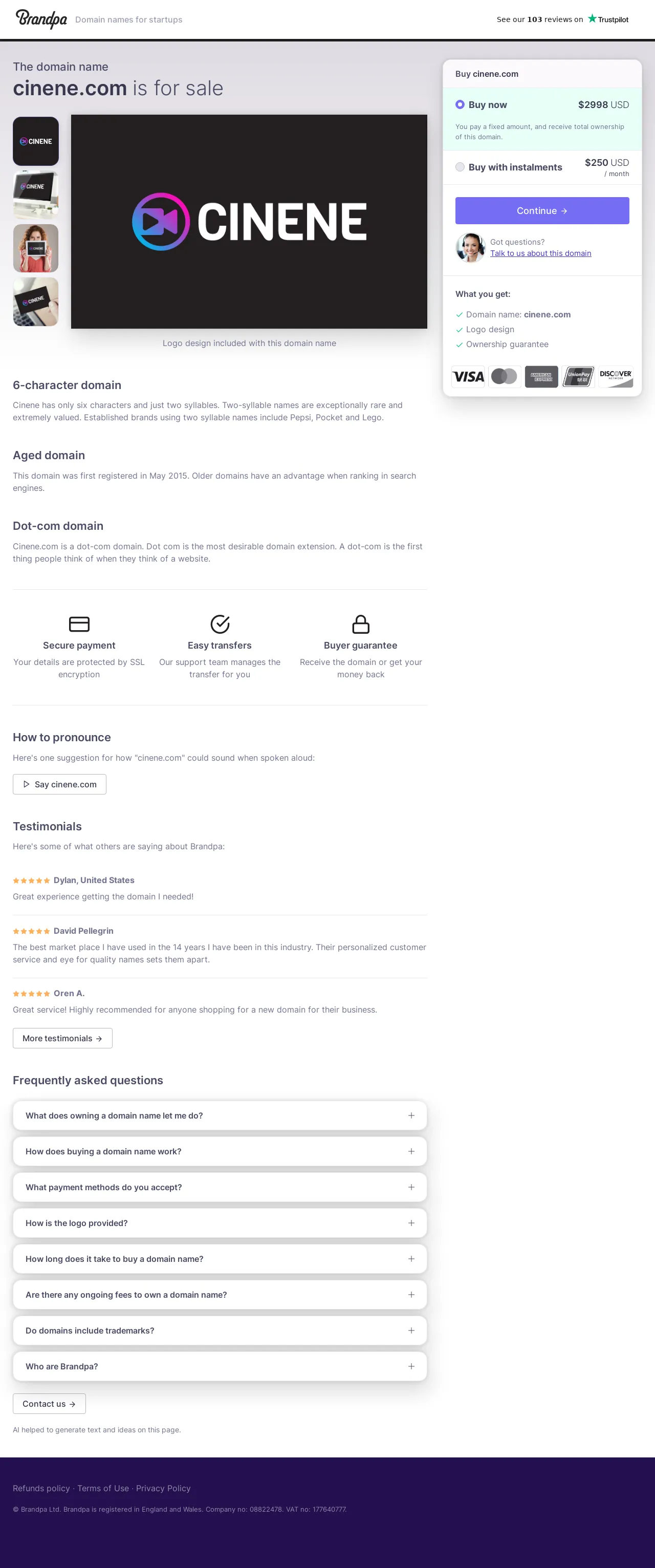655x1568 pixels.
Task: Click the Mastercard payment icon
Action: (x=504, y=377)
